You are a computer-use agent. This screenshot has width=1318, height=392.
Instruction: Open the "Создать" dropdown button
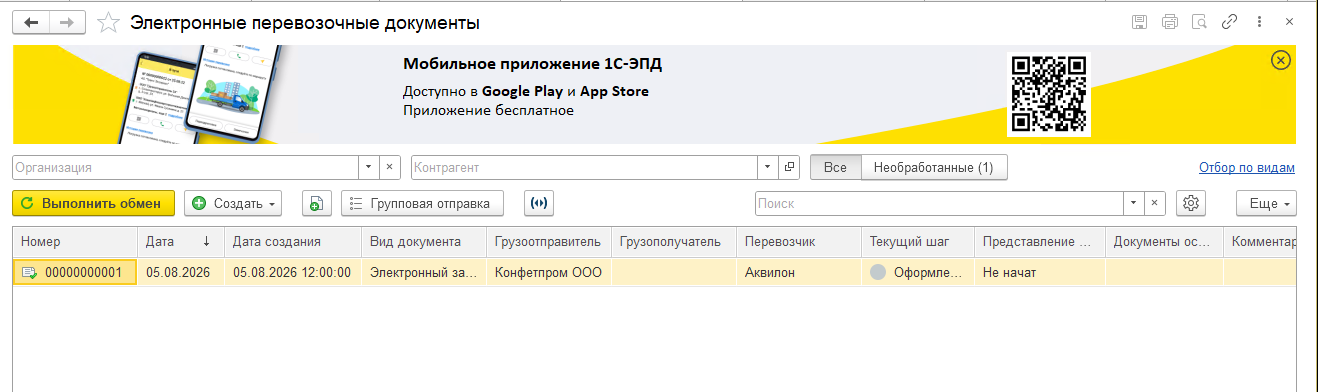pos(234,203)
